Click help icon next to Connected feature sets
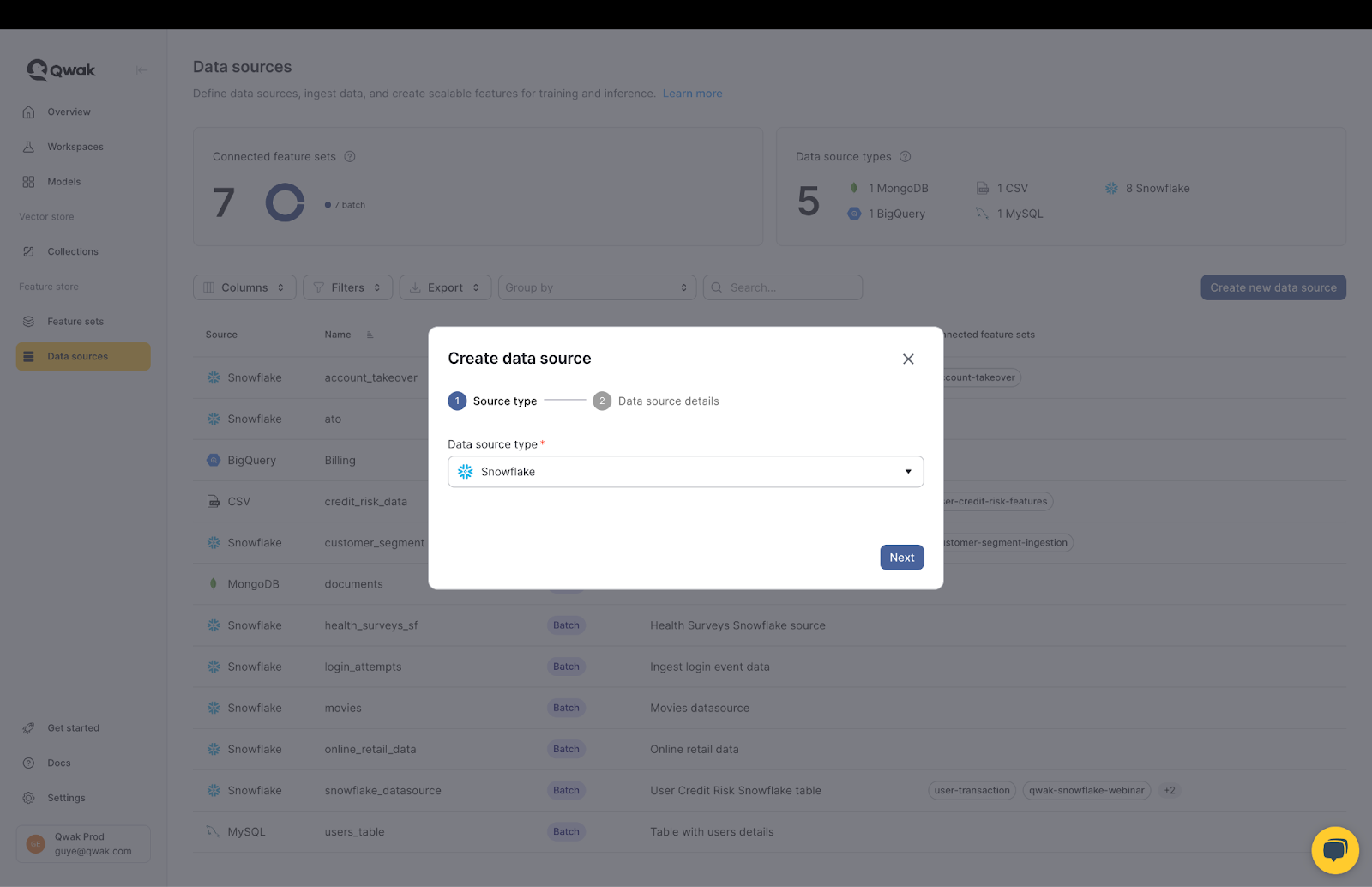 (x=350, y=157)
